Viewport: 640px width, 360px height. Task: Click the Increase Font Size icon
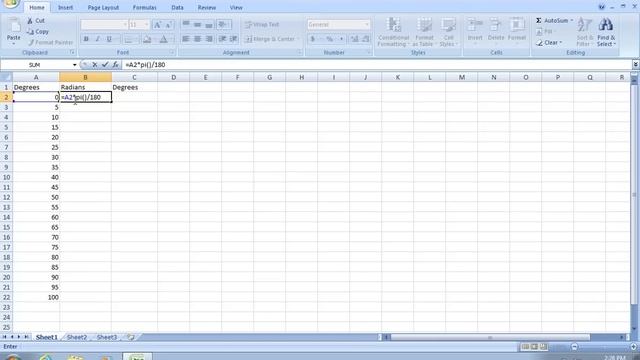click(157, 25)
